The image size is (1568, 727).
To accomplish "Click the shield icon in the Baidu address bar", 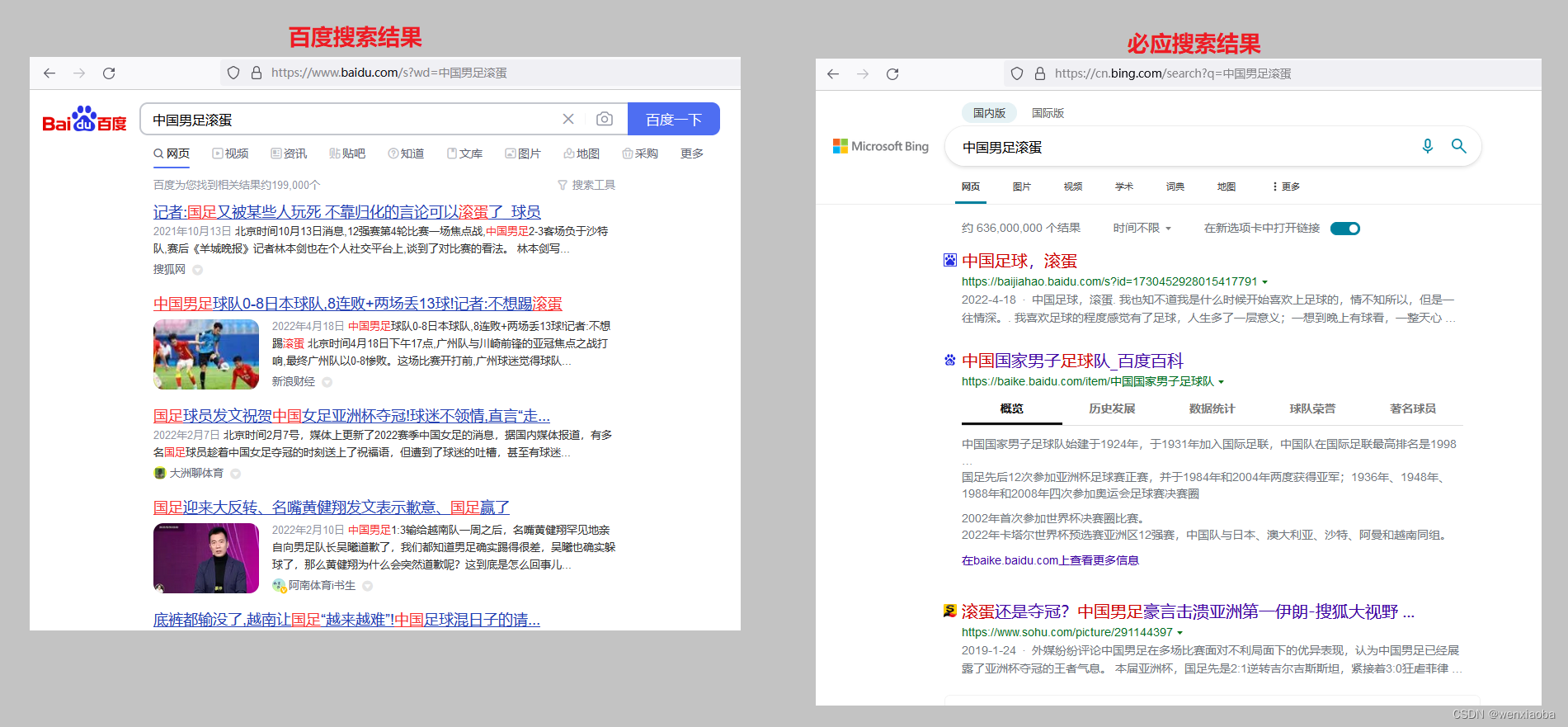I will 233,73.
